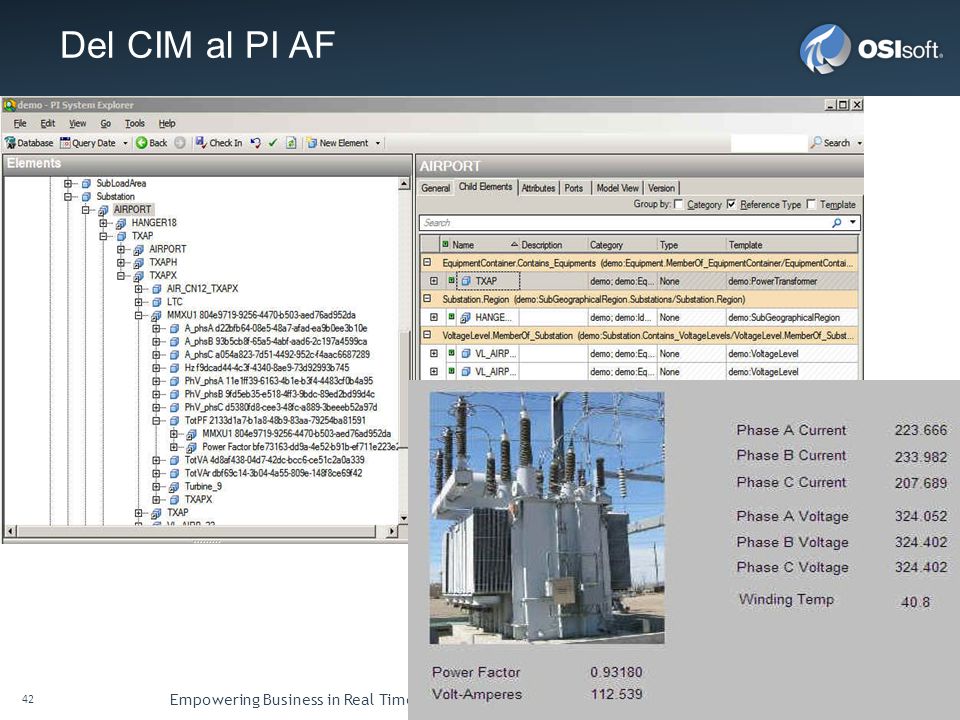960x720 pixels.
Task: Collapse the Substation.Region group row
Action: coord(427,299)
